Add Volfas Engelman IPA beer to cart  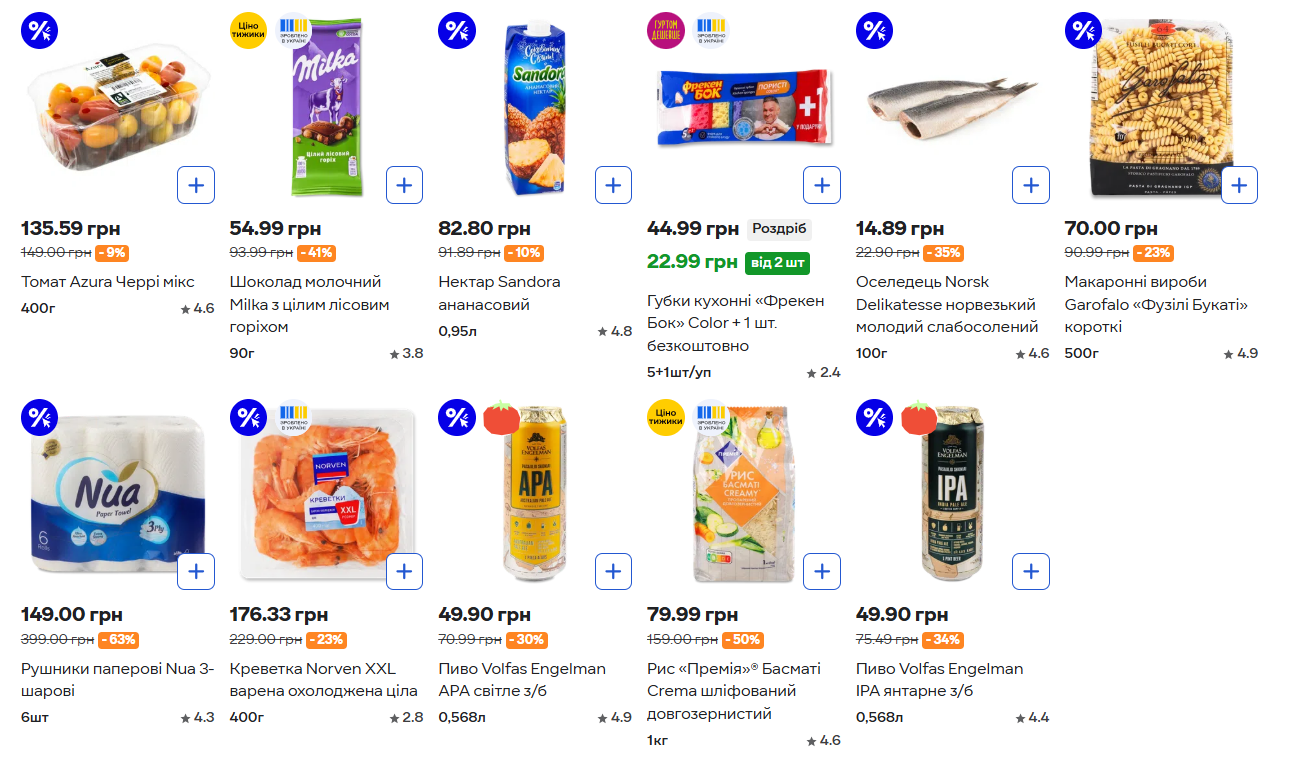tap(1031, 572)
